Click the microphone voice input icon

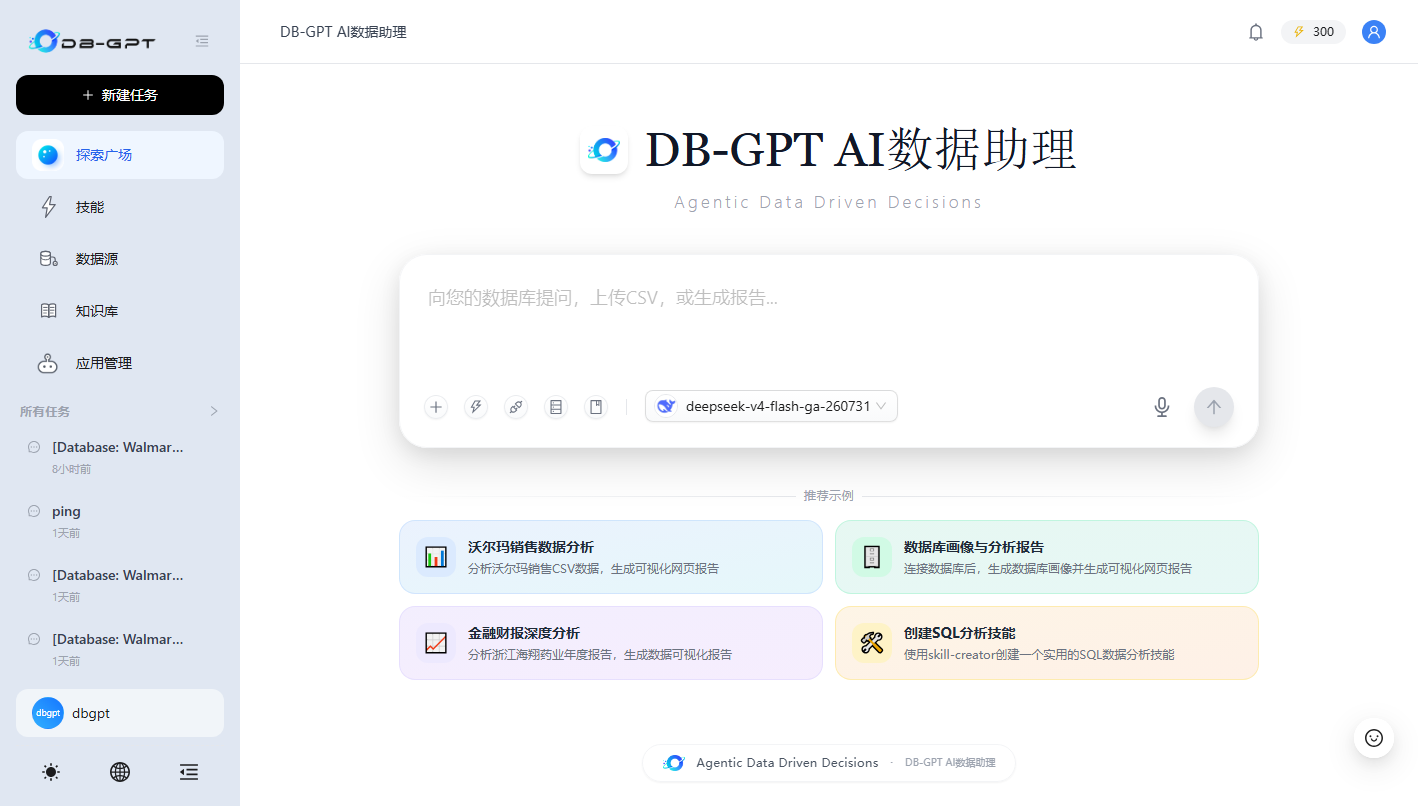[x=1162, y=407]
